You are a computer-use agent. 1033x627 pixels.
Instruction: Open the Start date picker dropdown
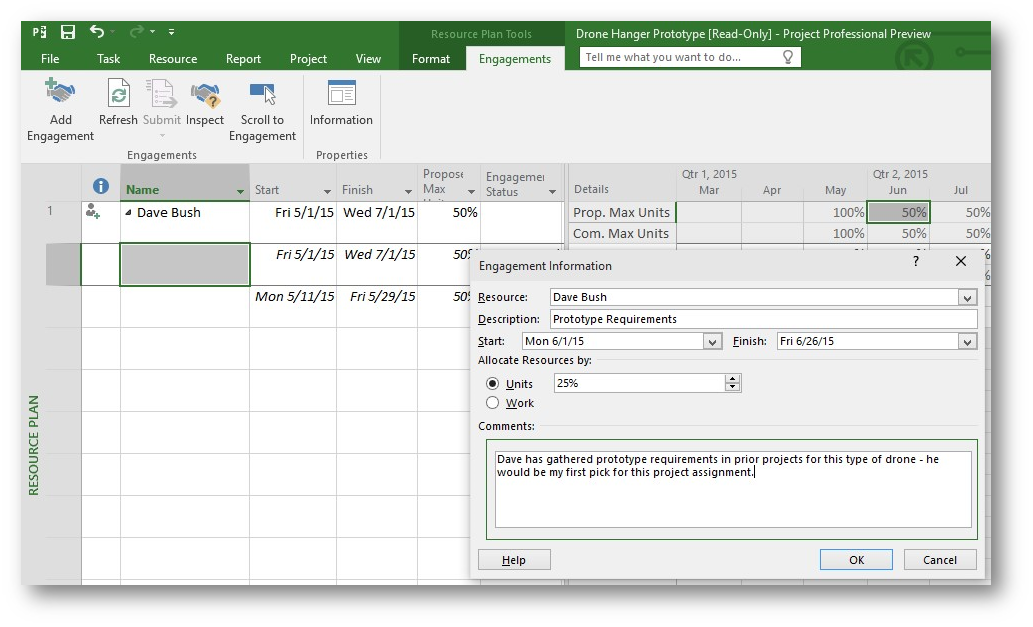click(712, 342)
